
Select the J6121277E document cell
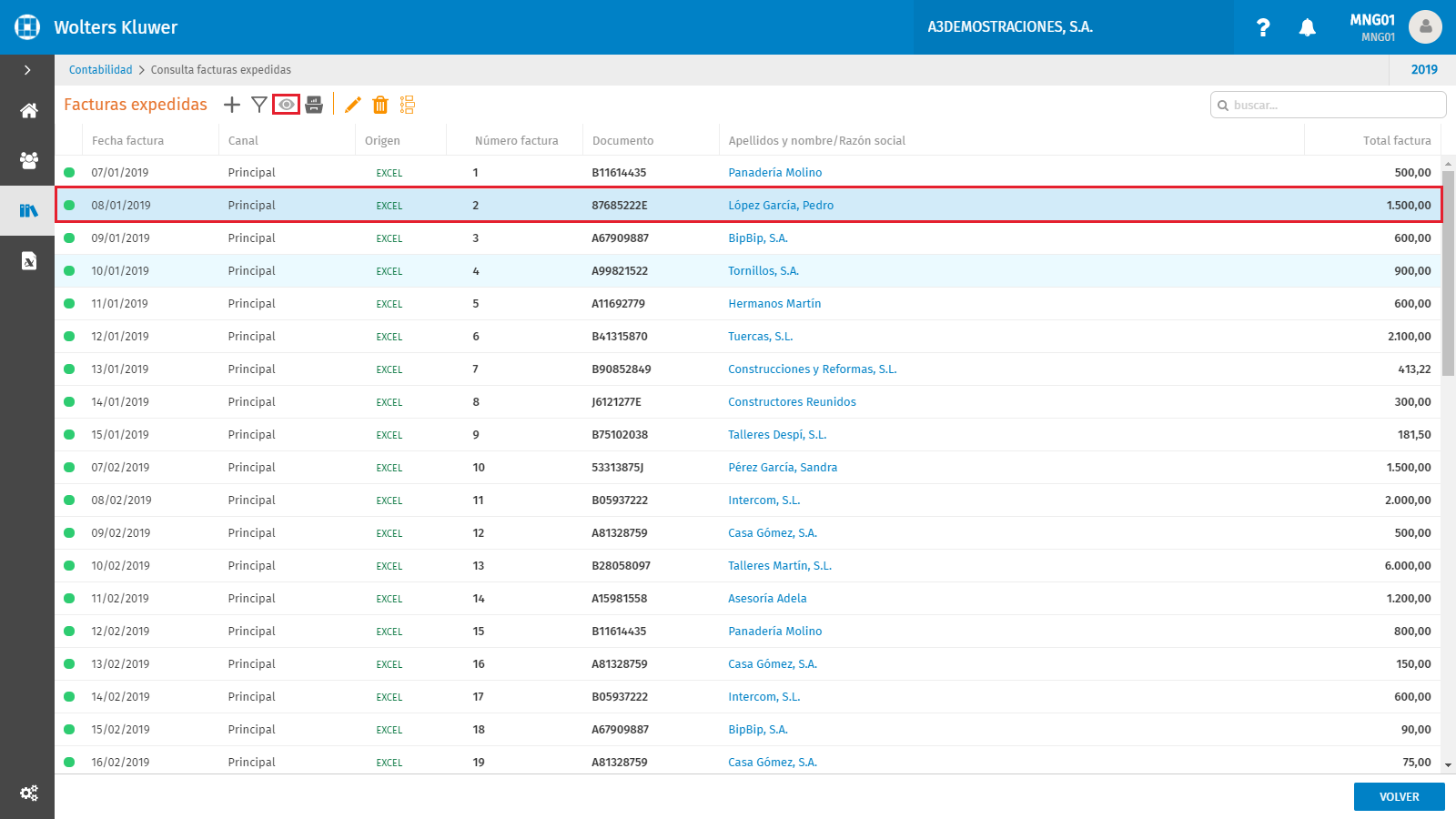617,401
